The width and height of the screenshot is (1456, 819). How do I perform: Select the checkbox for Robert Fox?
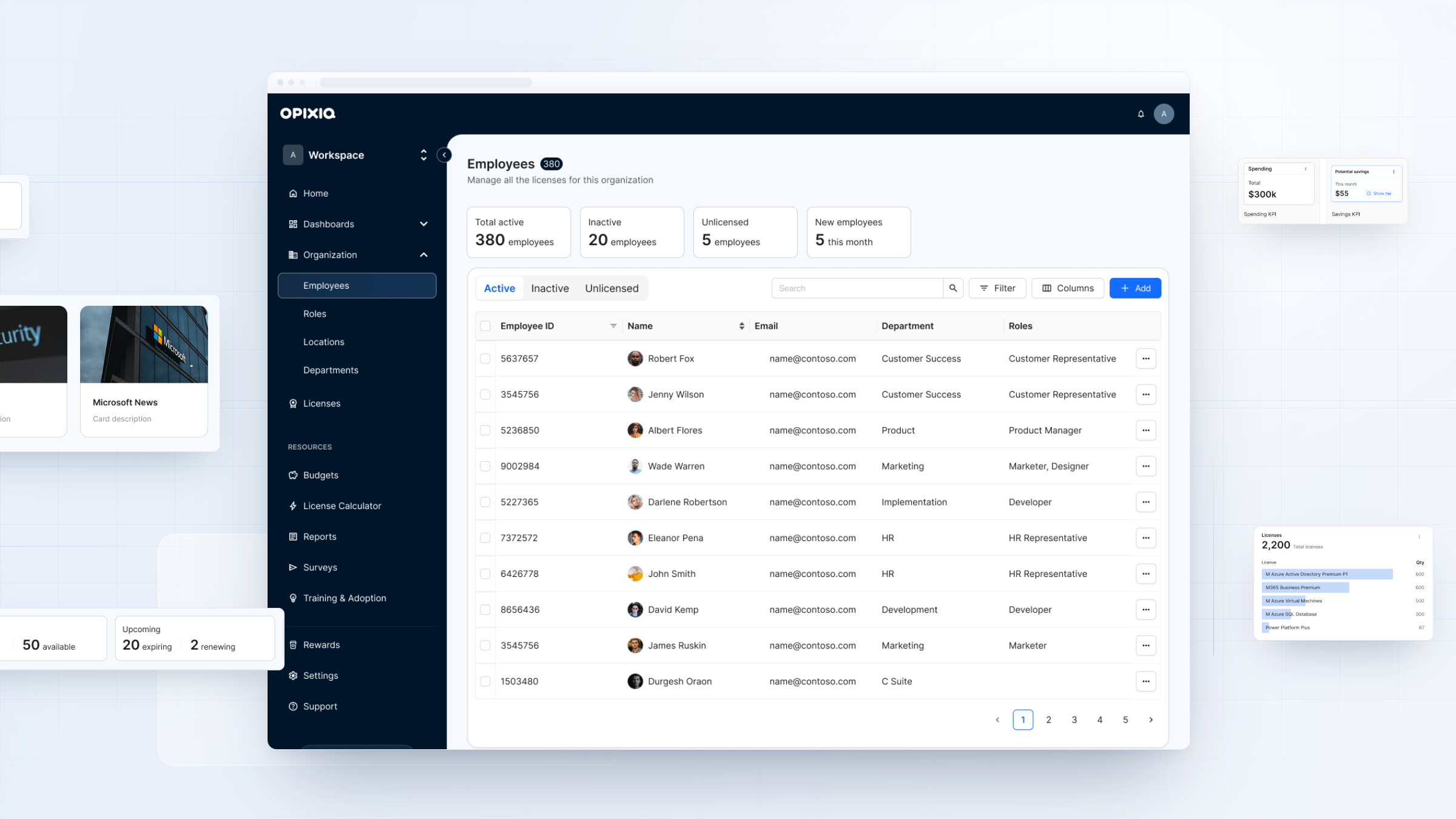[x=485, y=359]
